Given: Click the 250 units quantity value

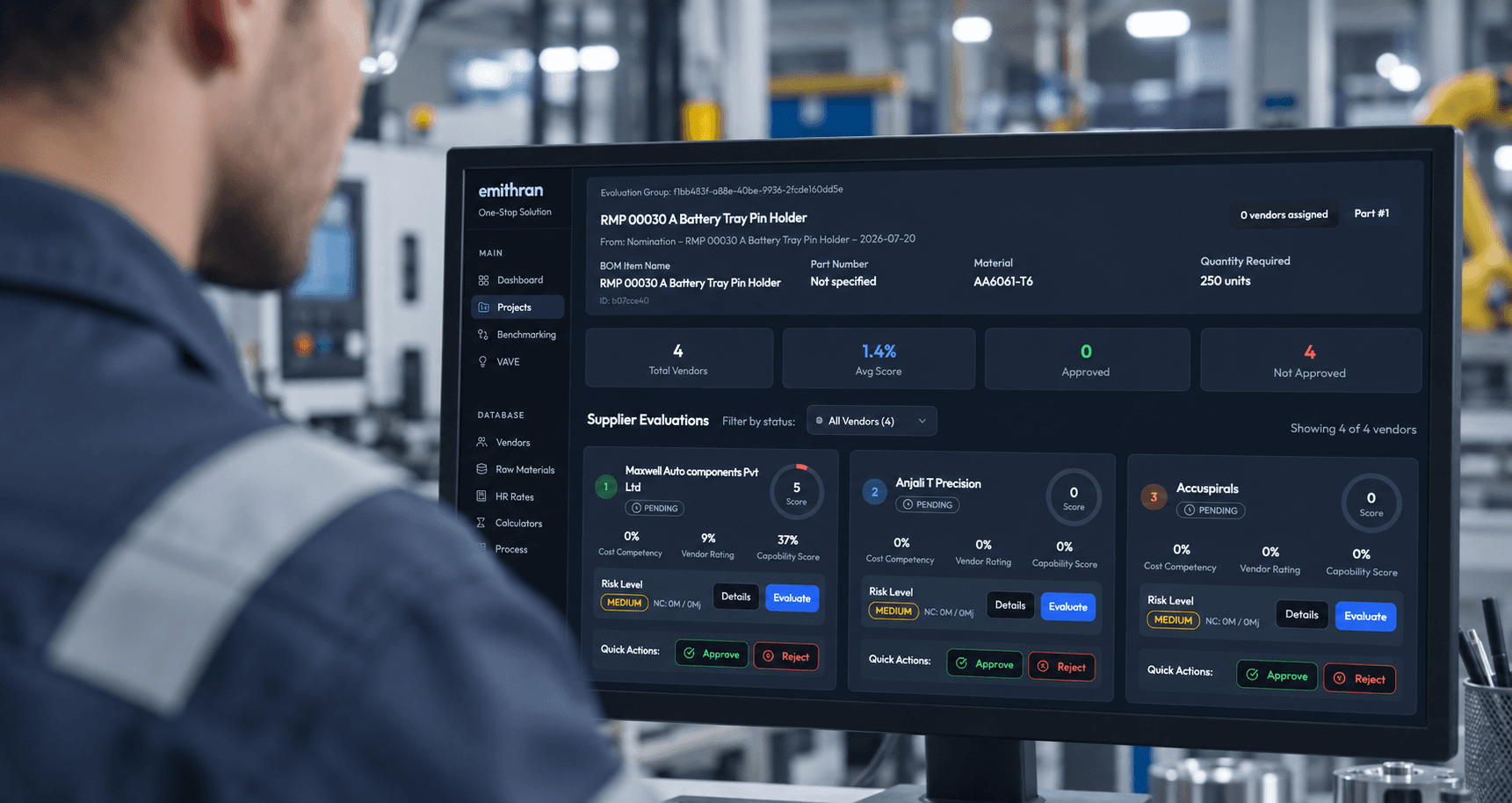Looking at the screenshot, I should point(1226,281).
